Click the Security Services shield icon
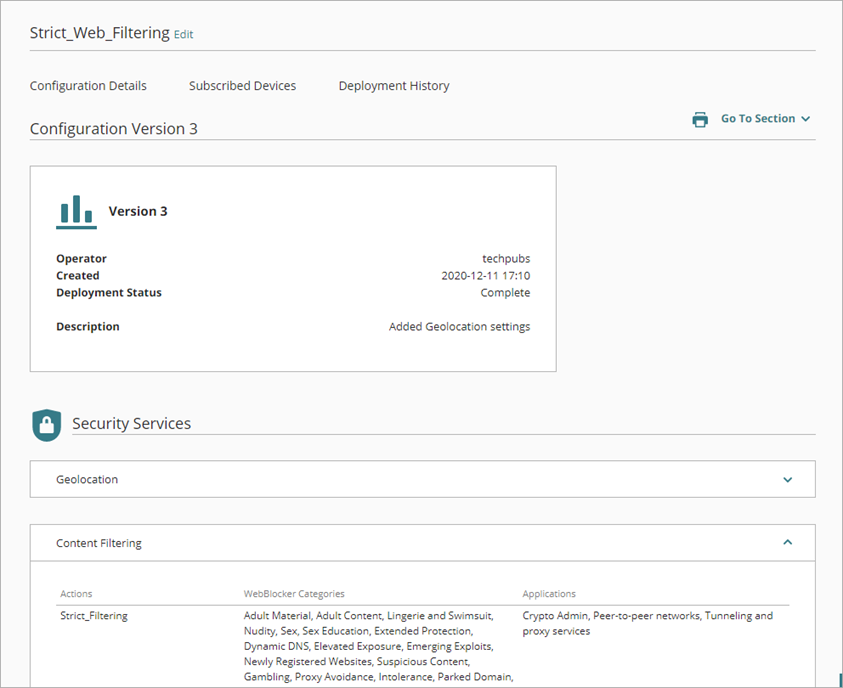Viewport: 843px width, 688px height. [x=46, y=425]
